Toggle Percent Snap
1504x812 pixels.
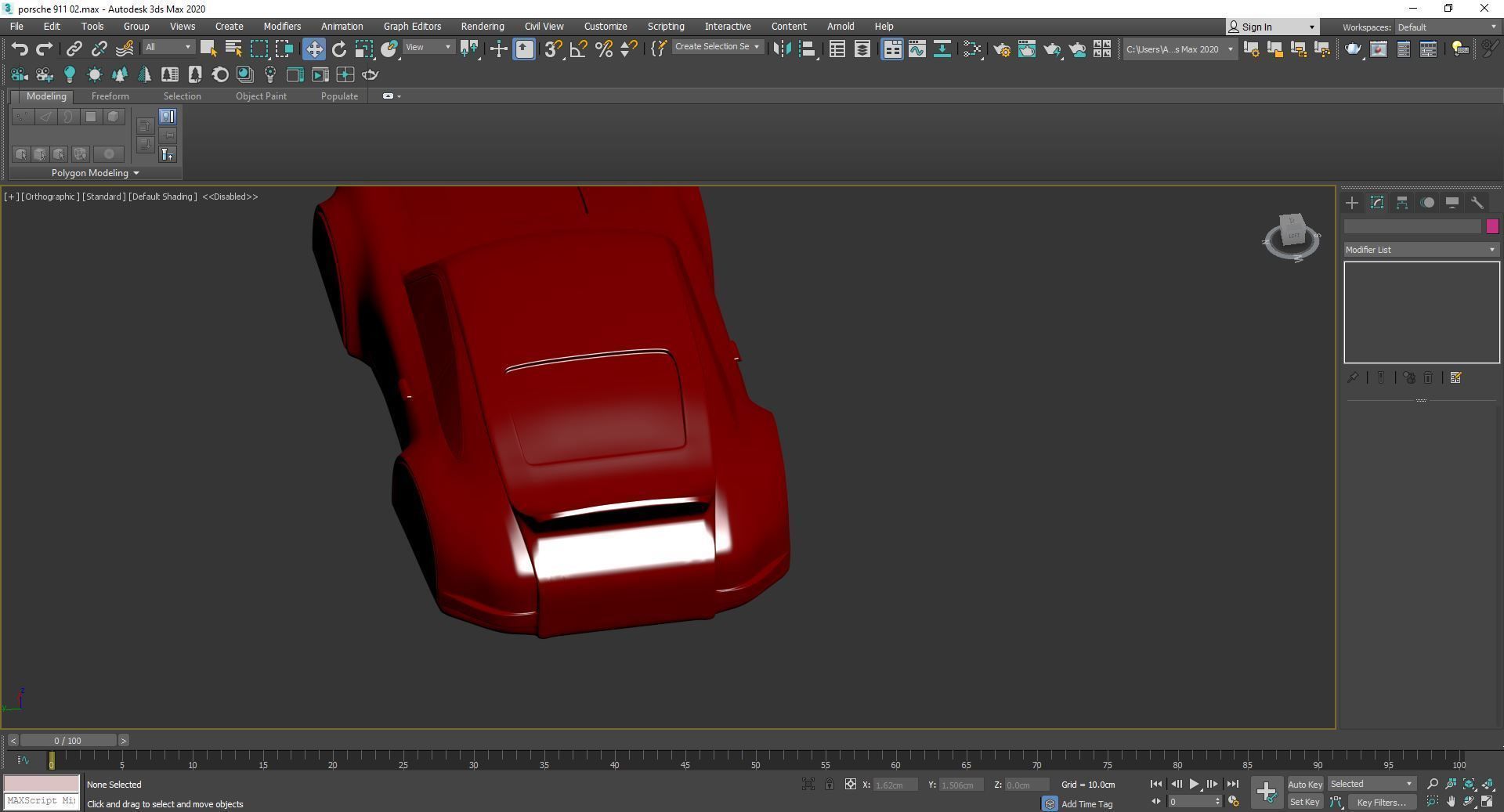coord(603,49)
